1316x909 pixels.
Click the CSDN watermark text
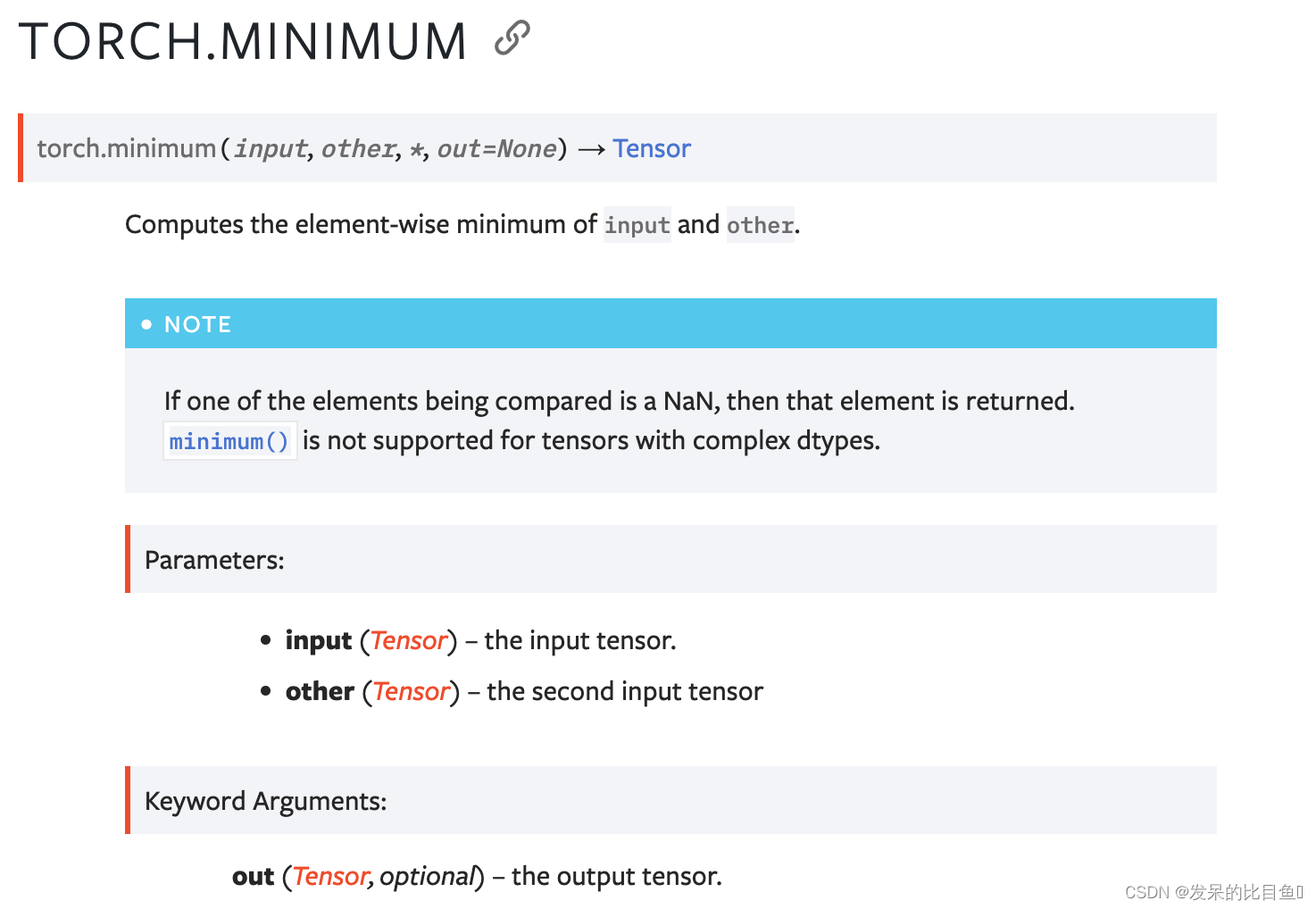point(1214,892)
